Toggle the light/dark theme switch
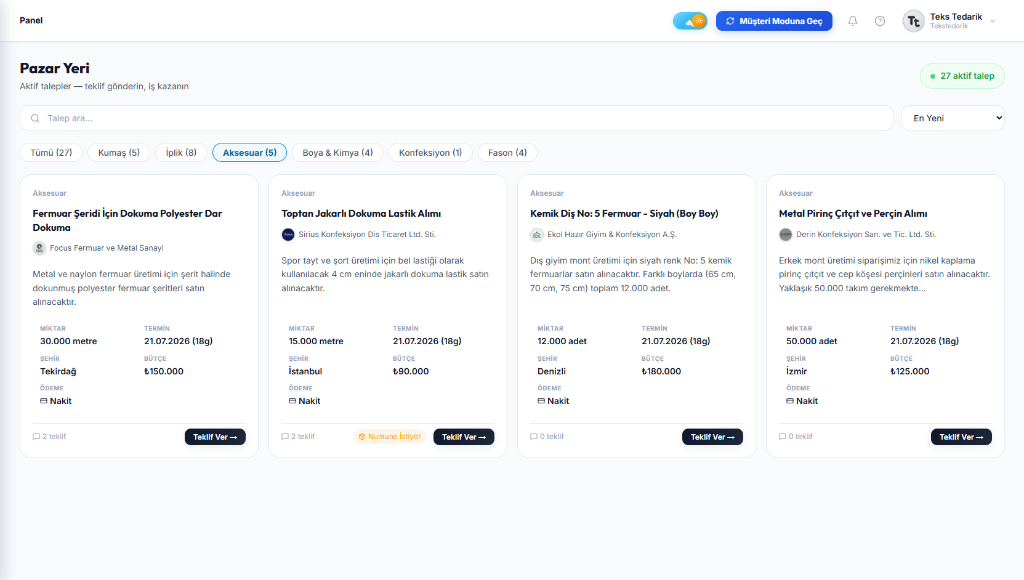This screenshot has height=580, width=1024. click(690, 21)
